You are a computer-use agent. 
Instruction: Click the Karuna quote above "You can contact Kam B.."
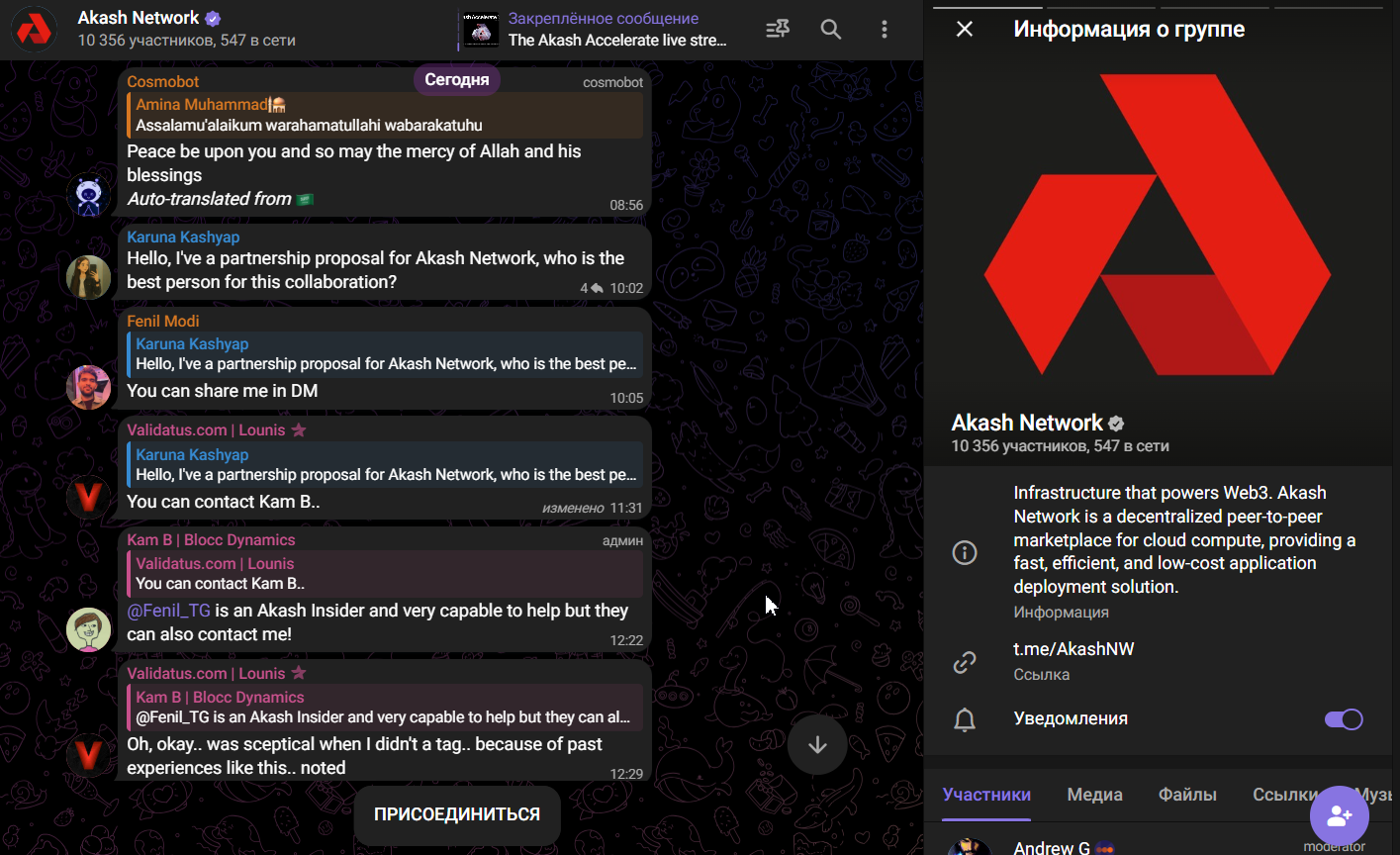point(385,465)
